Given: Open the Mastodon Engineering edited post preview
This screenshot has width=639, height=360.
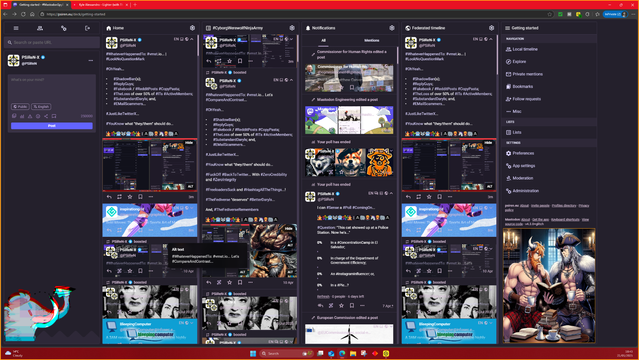Looking at the screenshot, I should (x=349, y=120).
